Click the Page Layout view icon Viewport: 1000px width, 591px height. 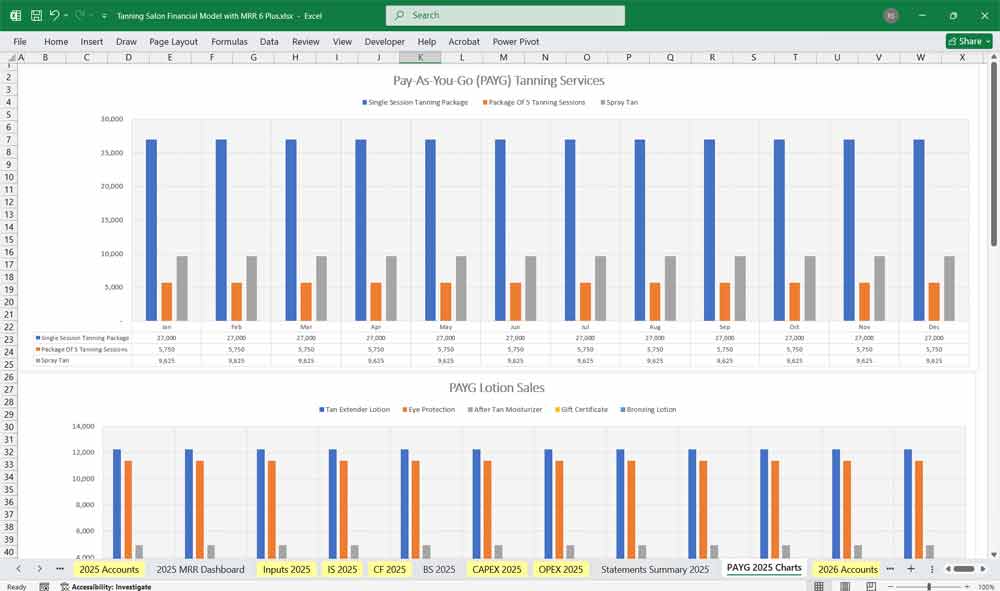844,586
